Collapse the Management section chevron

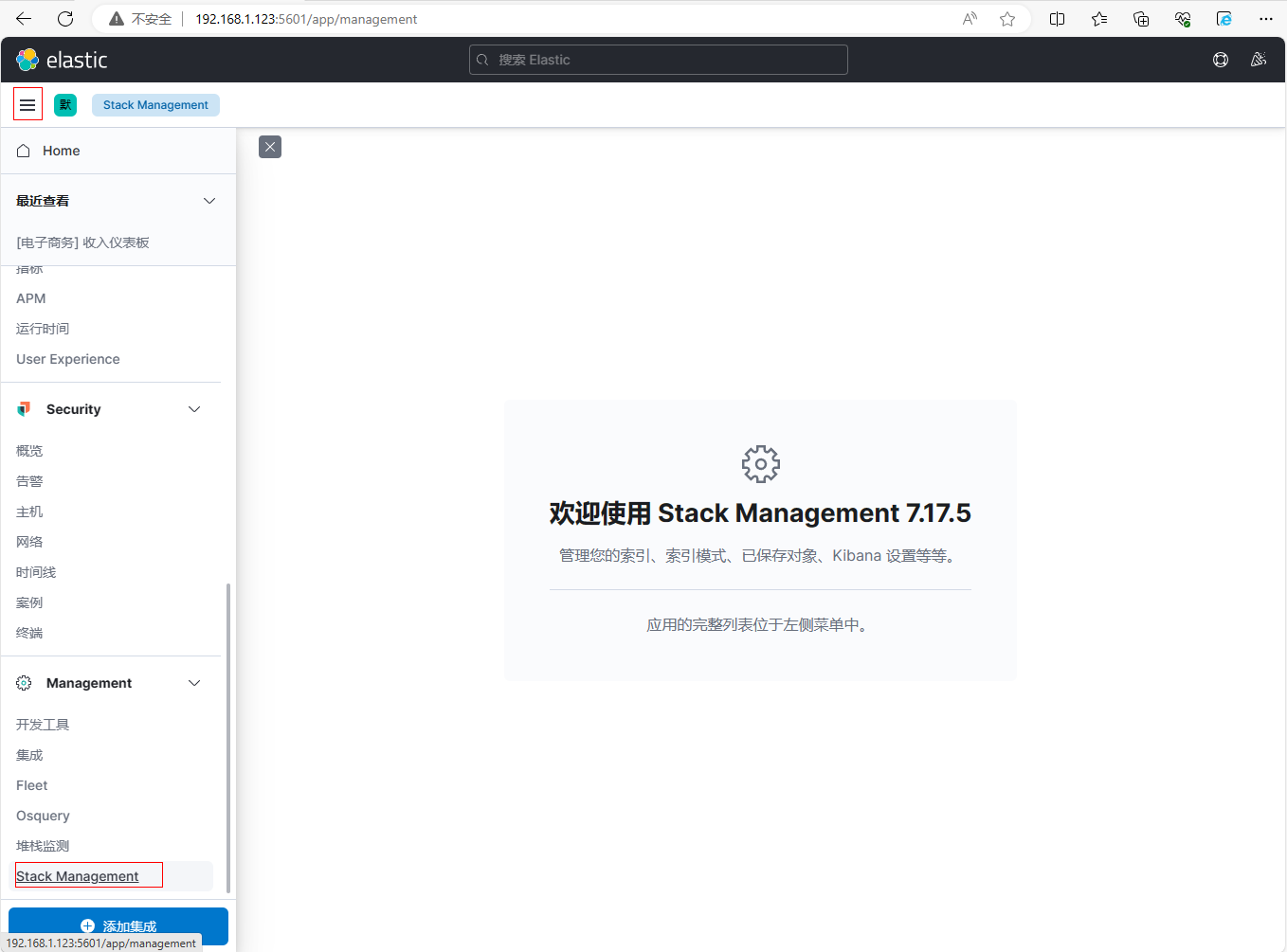194,683
